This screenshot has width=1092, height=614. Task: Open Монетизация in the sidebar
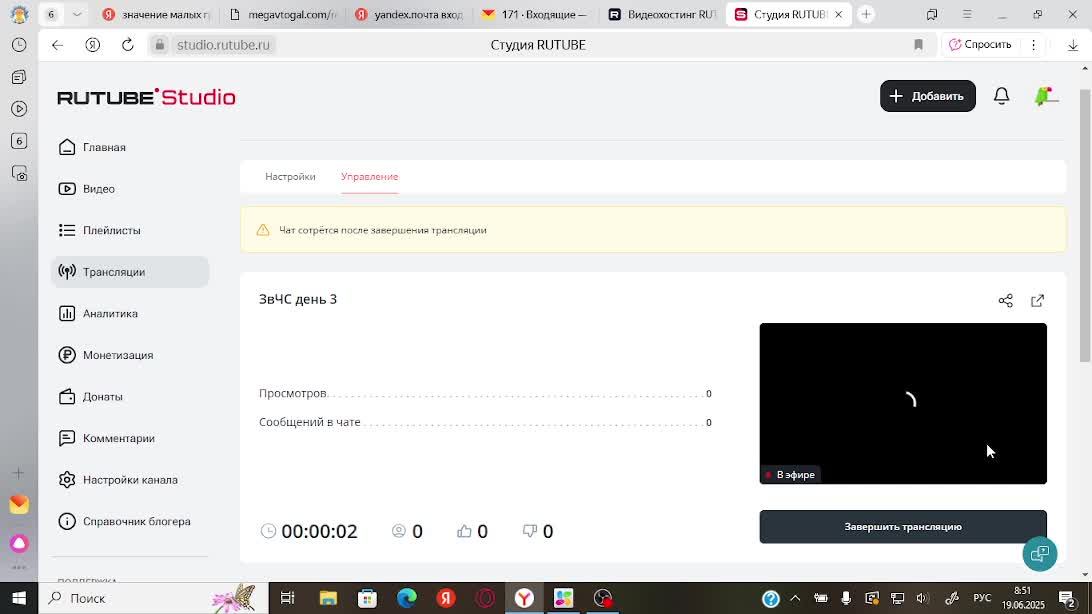130,355
